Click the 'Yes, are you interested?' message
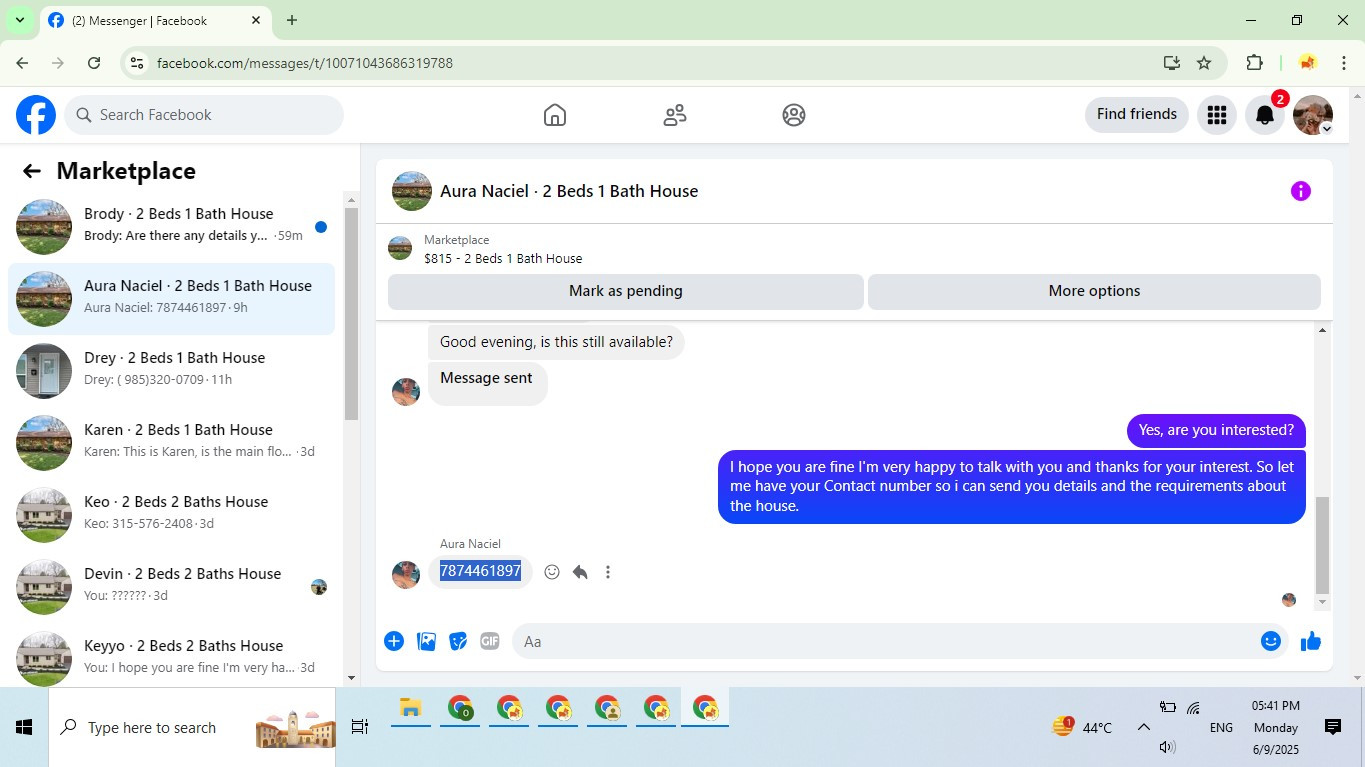The image size is (1365, 767). [x=1216, y=430]
